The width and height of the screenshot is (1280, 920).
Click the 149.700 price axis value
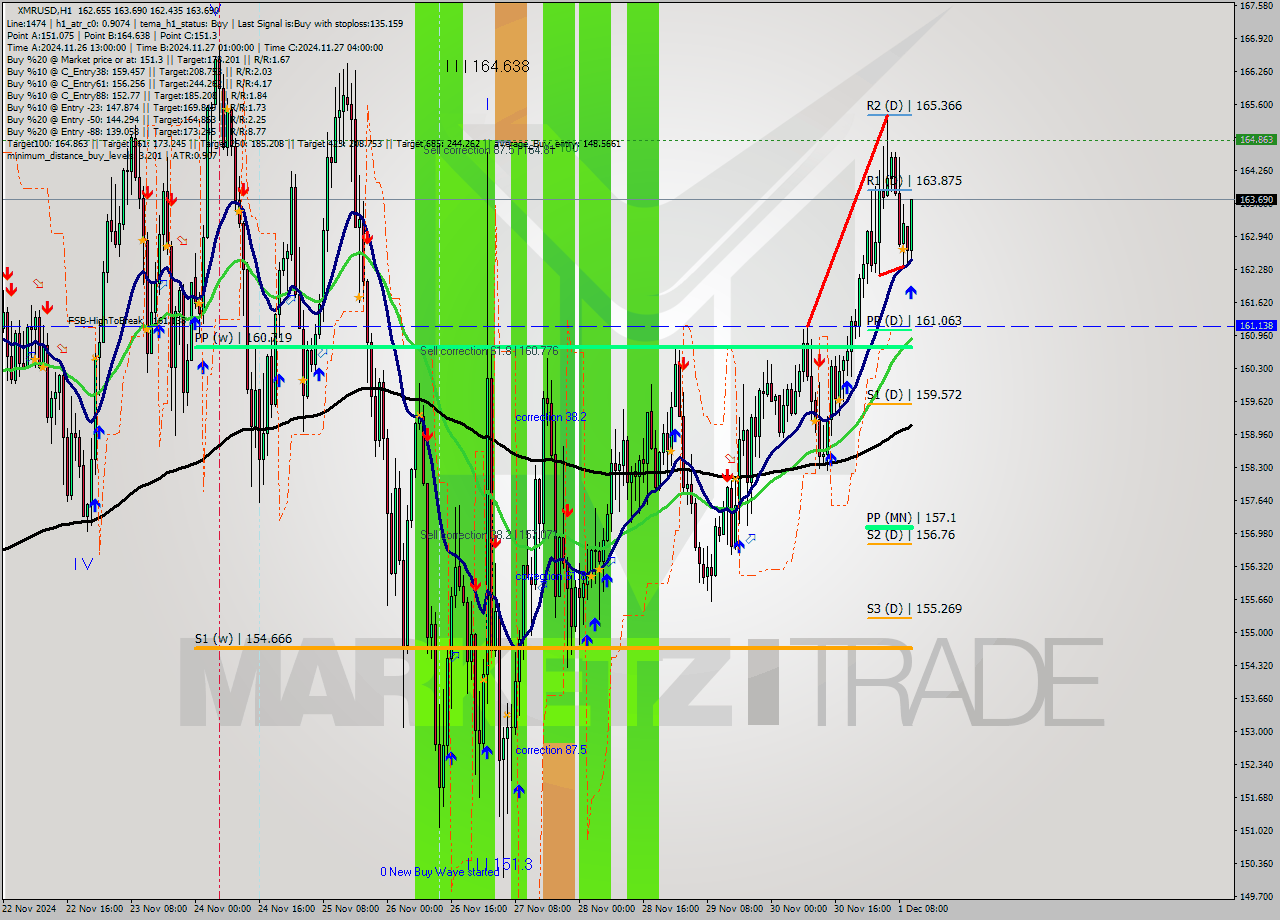tap(1256, 897)
